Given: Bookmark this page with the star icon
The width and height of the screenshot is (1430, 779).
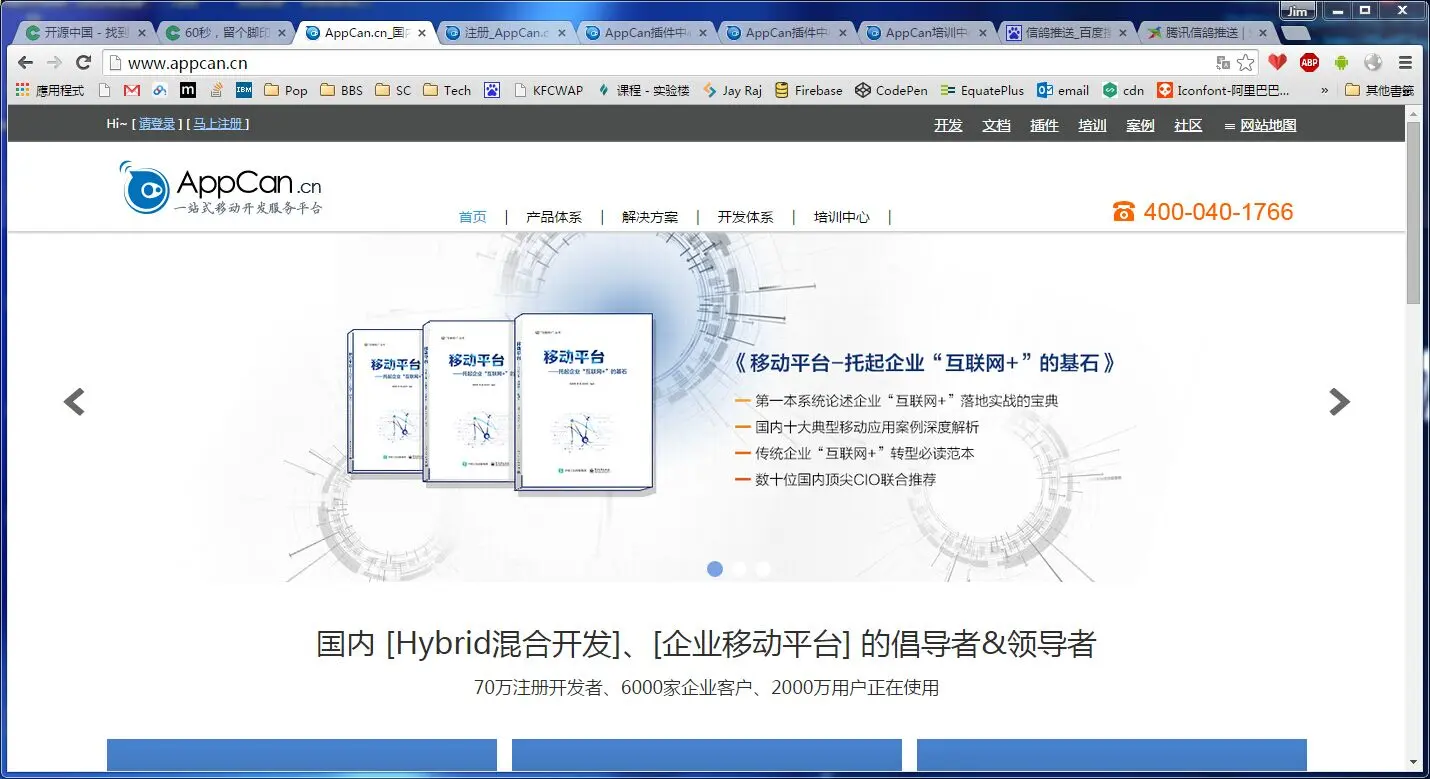Looking at the screenshot, I should click(x=1245, y=62).
